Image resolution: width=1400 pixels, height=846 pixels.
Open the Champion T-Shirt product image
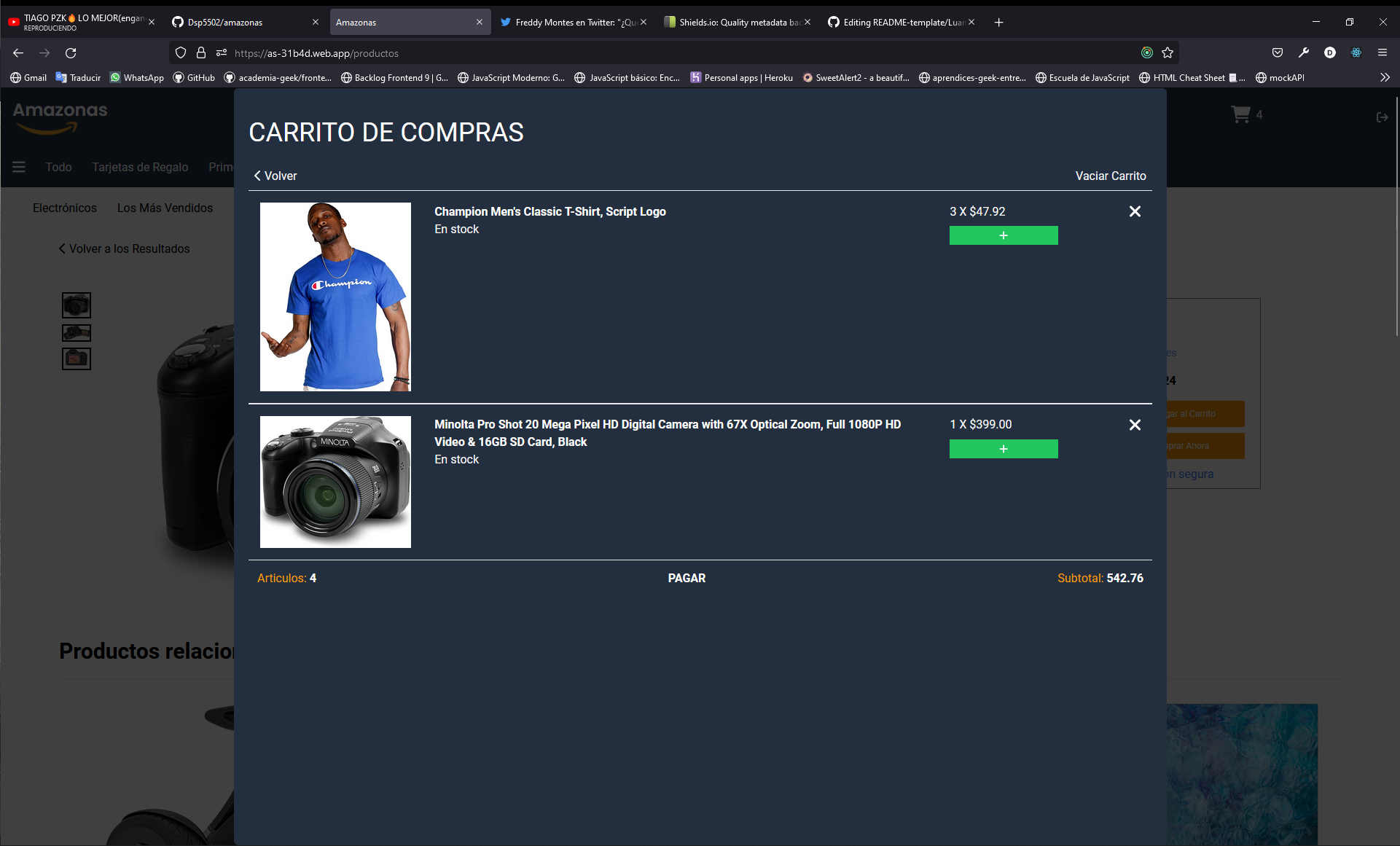[335, 297]
